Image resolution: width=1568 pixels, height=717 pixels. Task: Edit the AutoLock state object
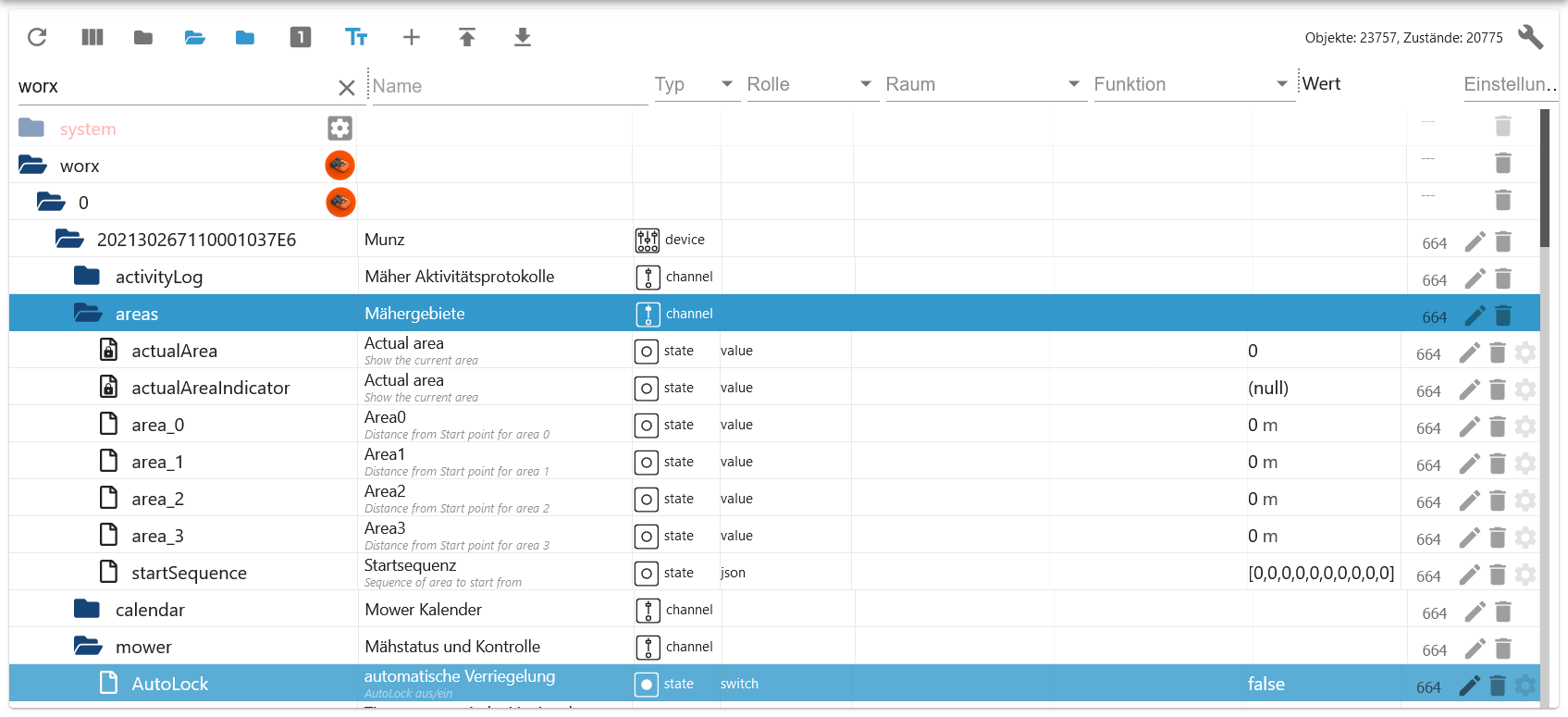1470,686
